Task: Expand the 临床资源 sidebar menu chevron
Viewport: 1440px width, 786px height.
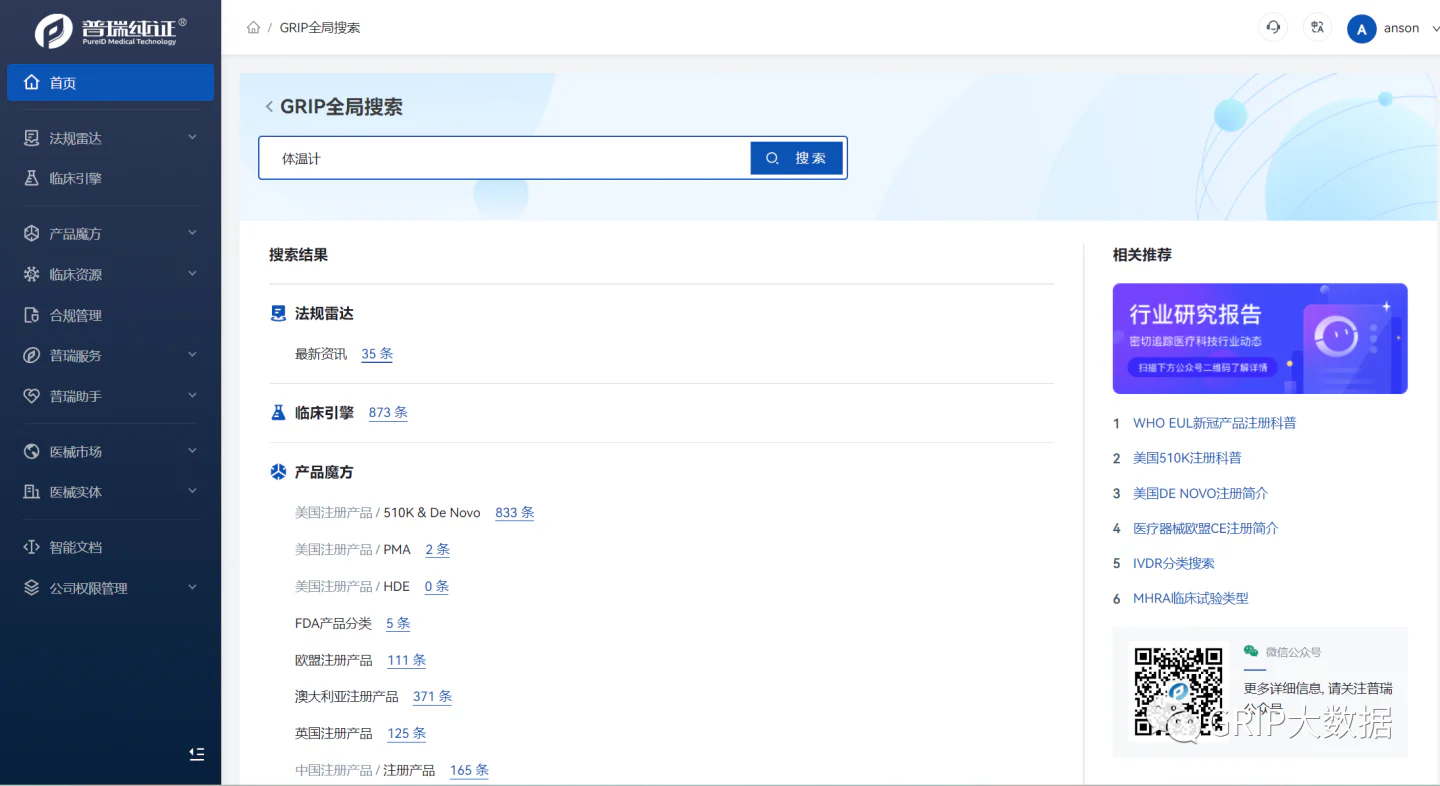Action: [193, 273]
